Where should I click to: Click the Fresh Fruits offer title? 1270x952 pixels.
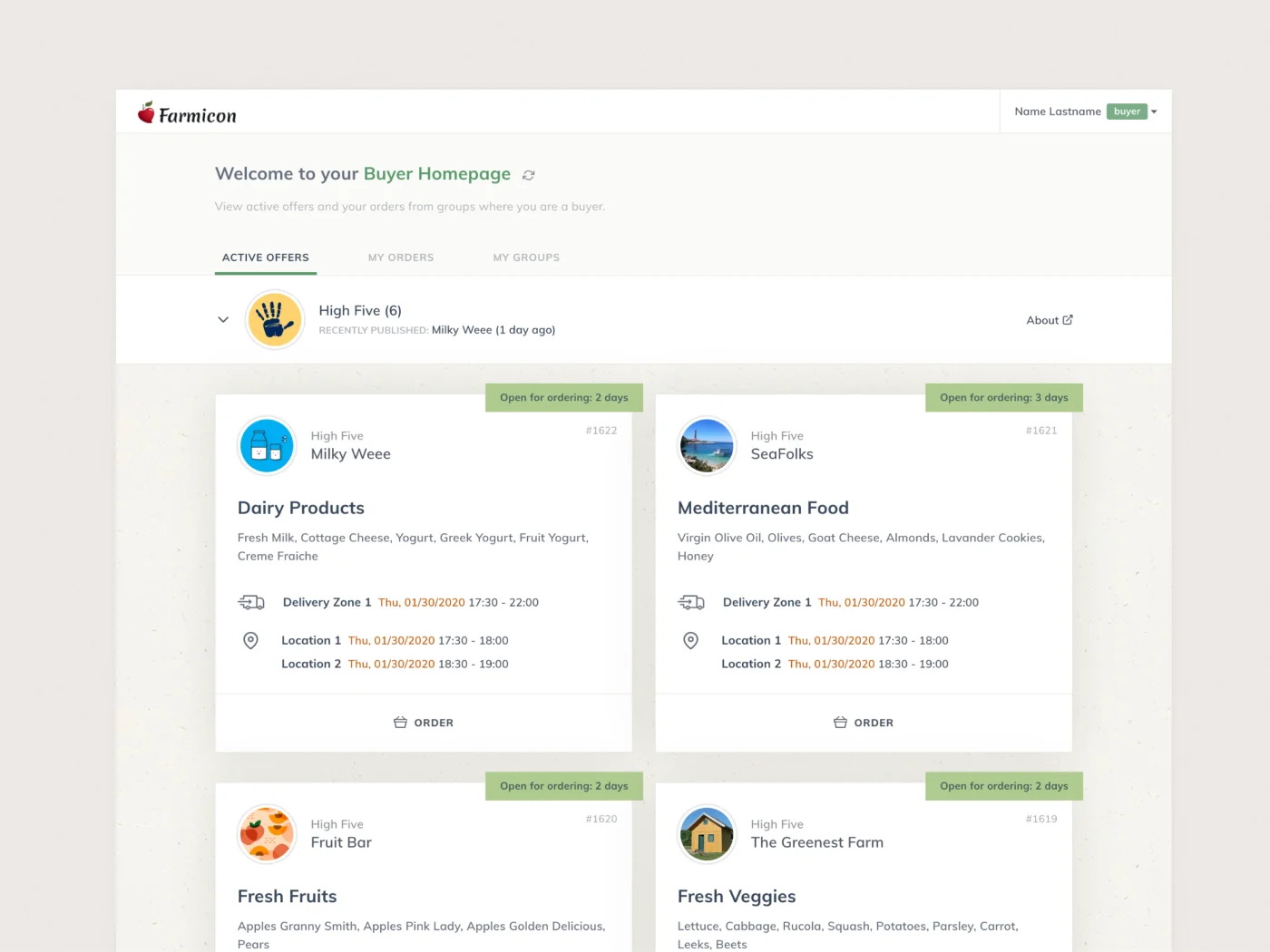287,896
